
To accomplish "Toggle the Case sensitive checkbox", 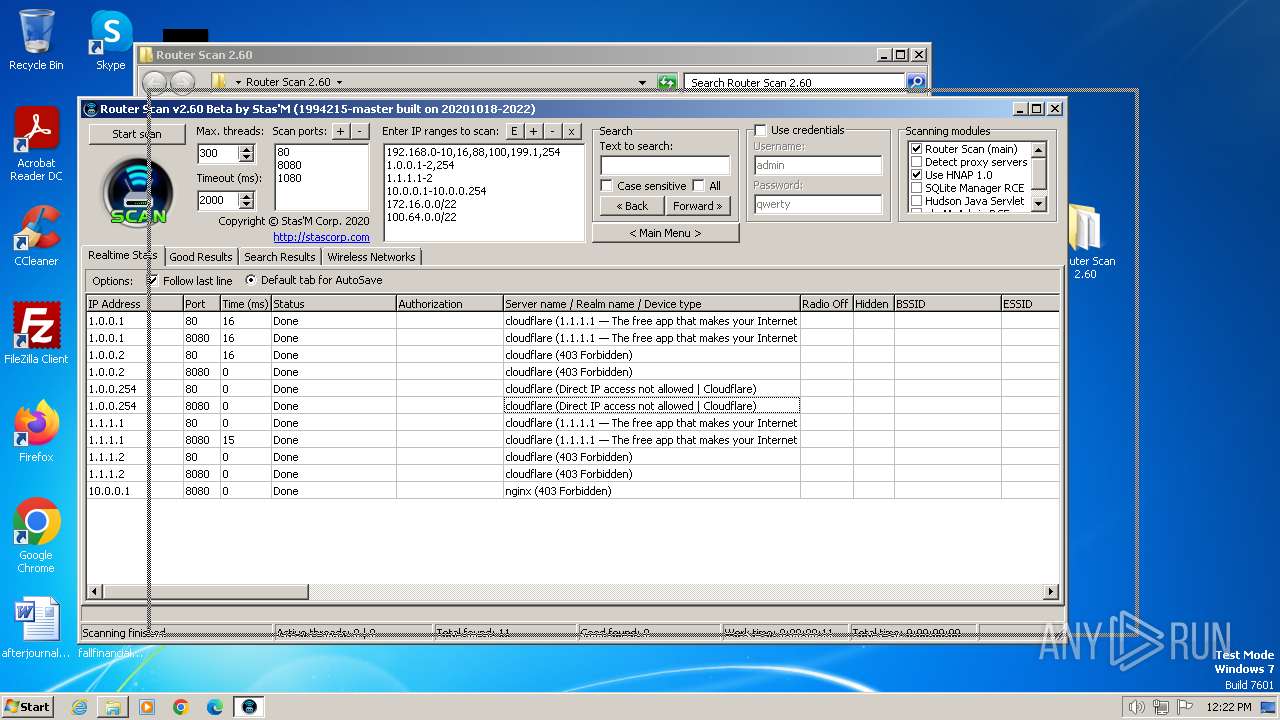I will pyautogui.click(x=606, y=186).
